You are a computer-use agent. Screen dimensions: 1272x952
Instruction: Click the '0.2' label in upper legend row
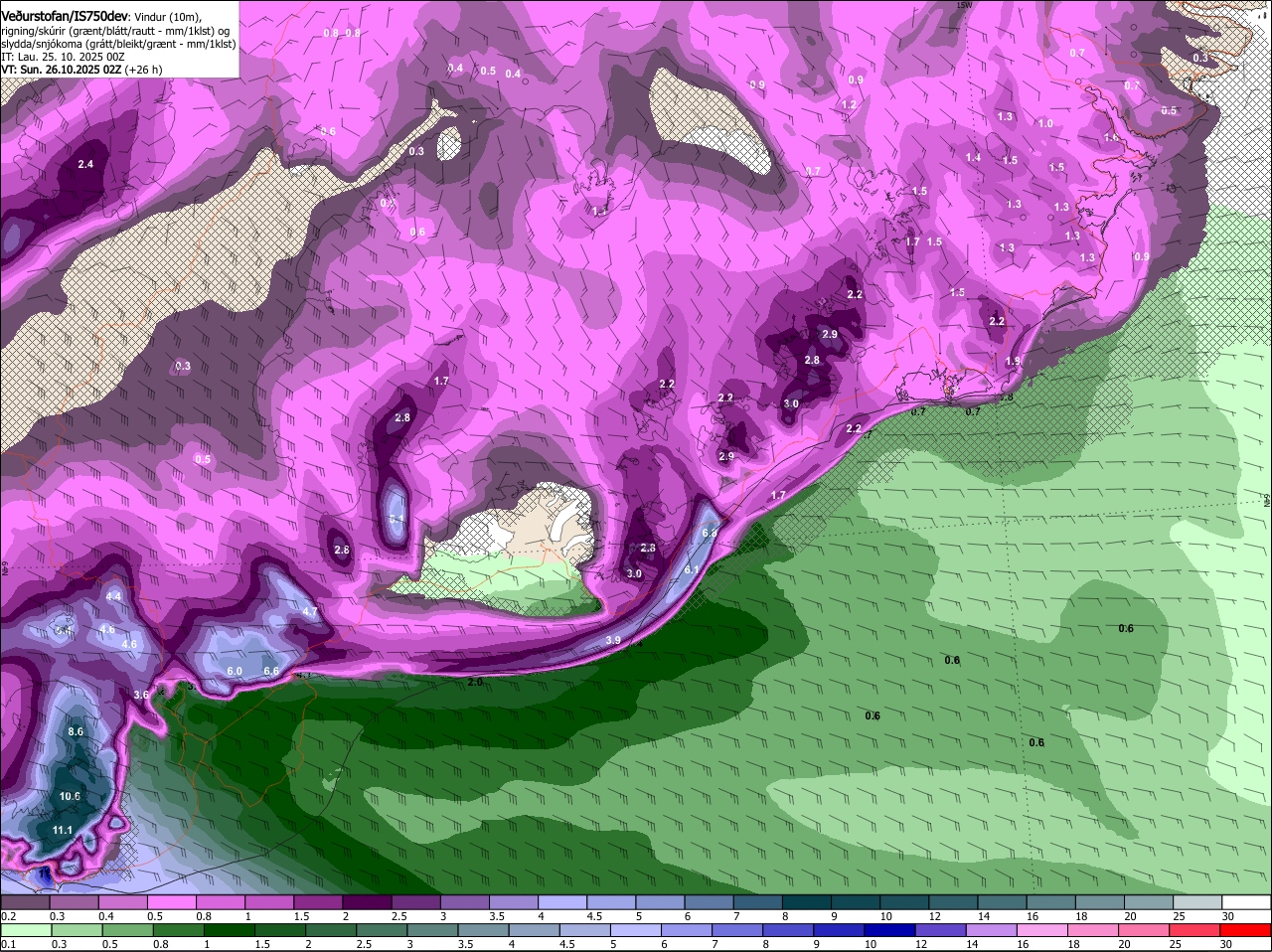click(x=8, y=916)
